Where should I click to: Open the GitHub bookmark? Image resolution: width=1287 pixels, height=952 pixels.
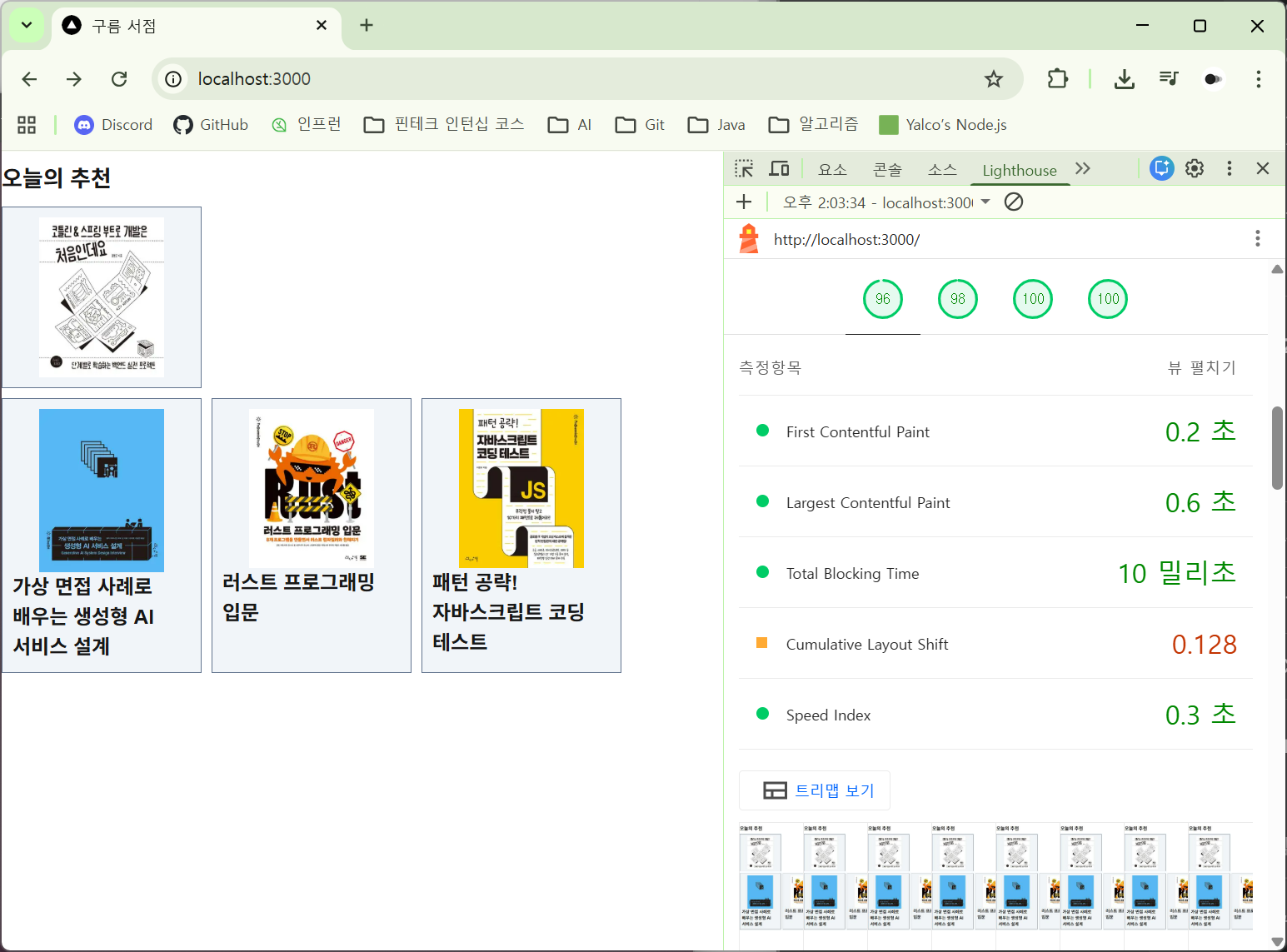click(211, 125)
